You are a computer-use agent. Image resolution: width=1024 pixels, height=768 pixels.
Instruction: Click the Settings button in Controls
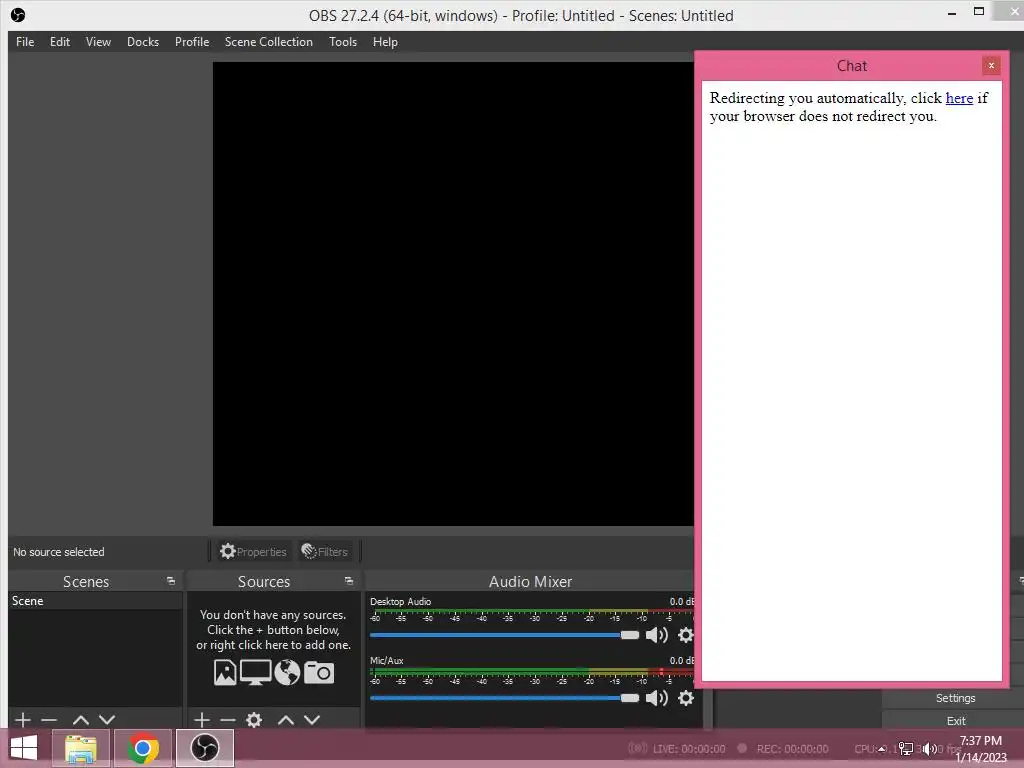(x=955, y=698)
